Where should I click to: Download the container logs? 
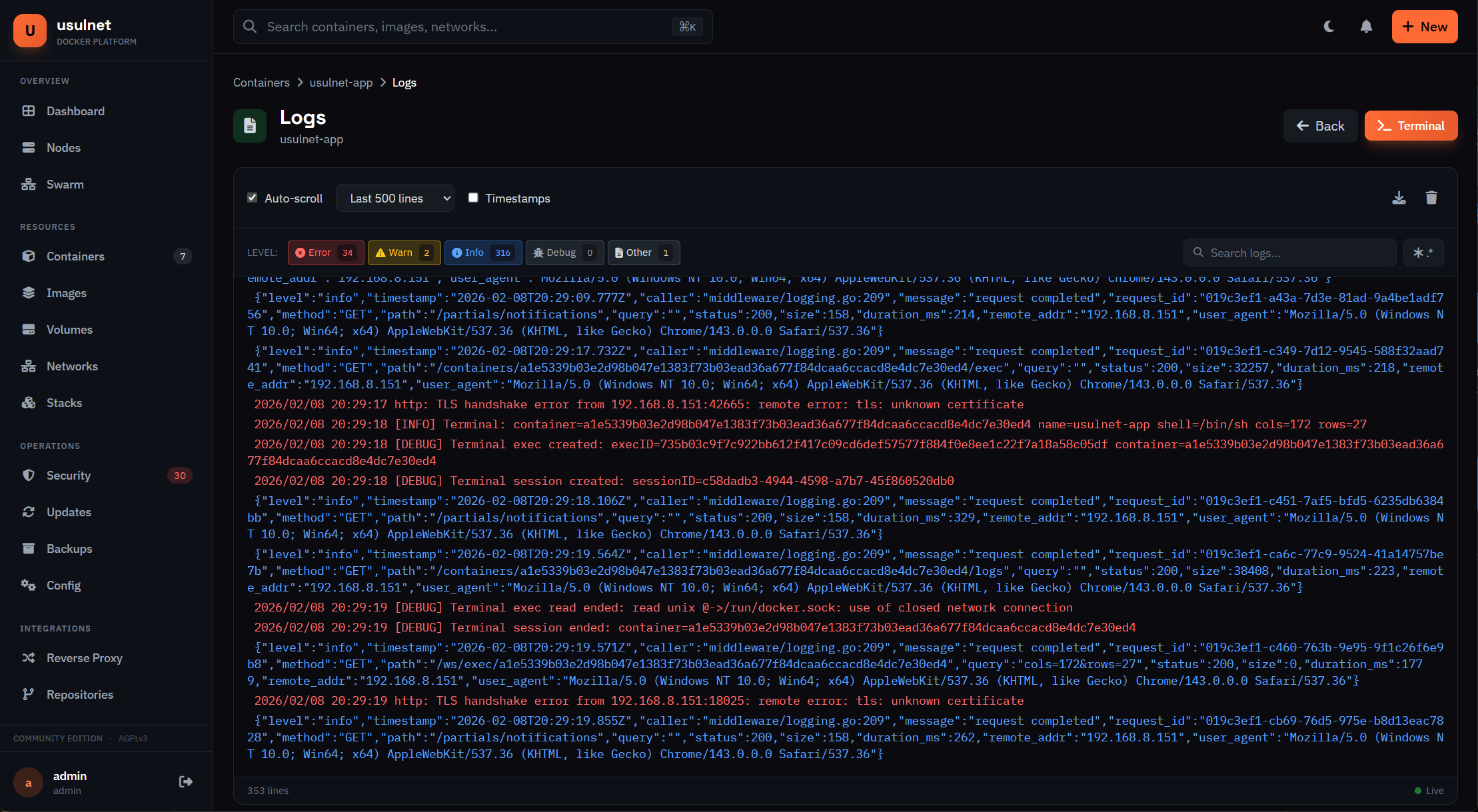pos(1399,197)
